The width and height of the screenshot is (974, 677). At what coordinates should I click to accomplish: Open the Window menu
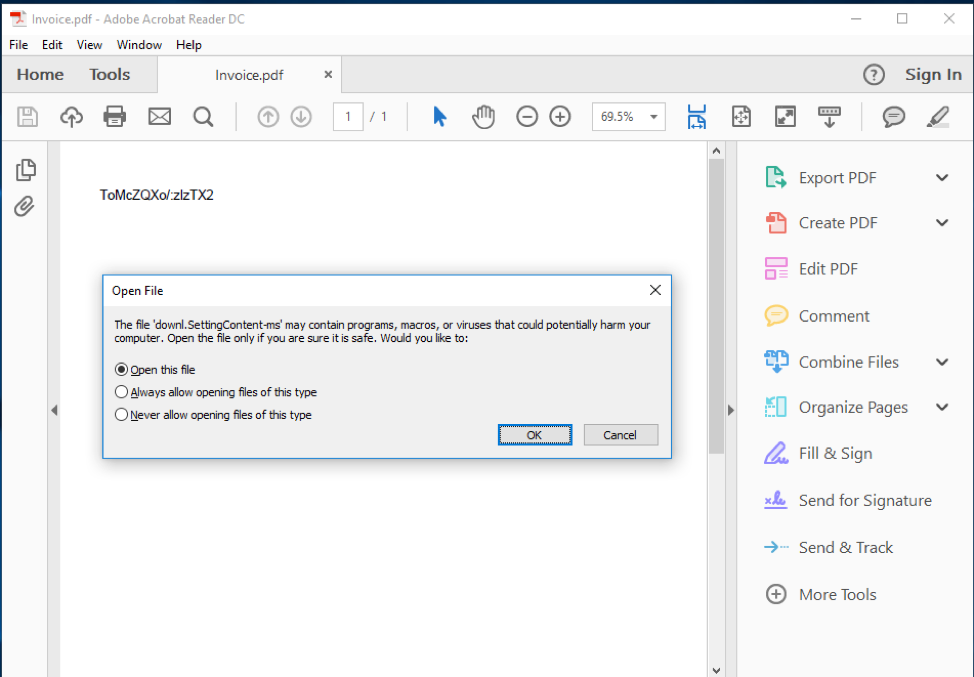(x=139, y=45)
